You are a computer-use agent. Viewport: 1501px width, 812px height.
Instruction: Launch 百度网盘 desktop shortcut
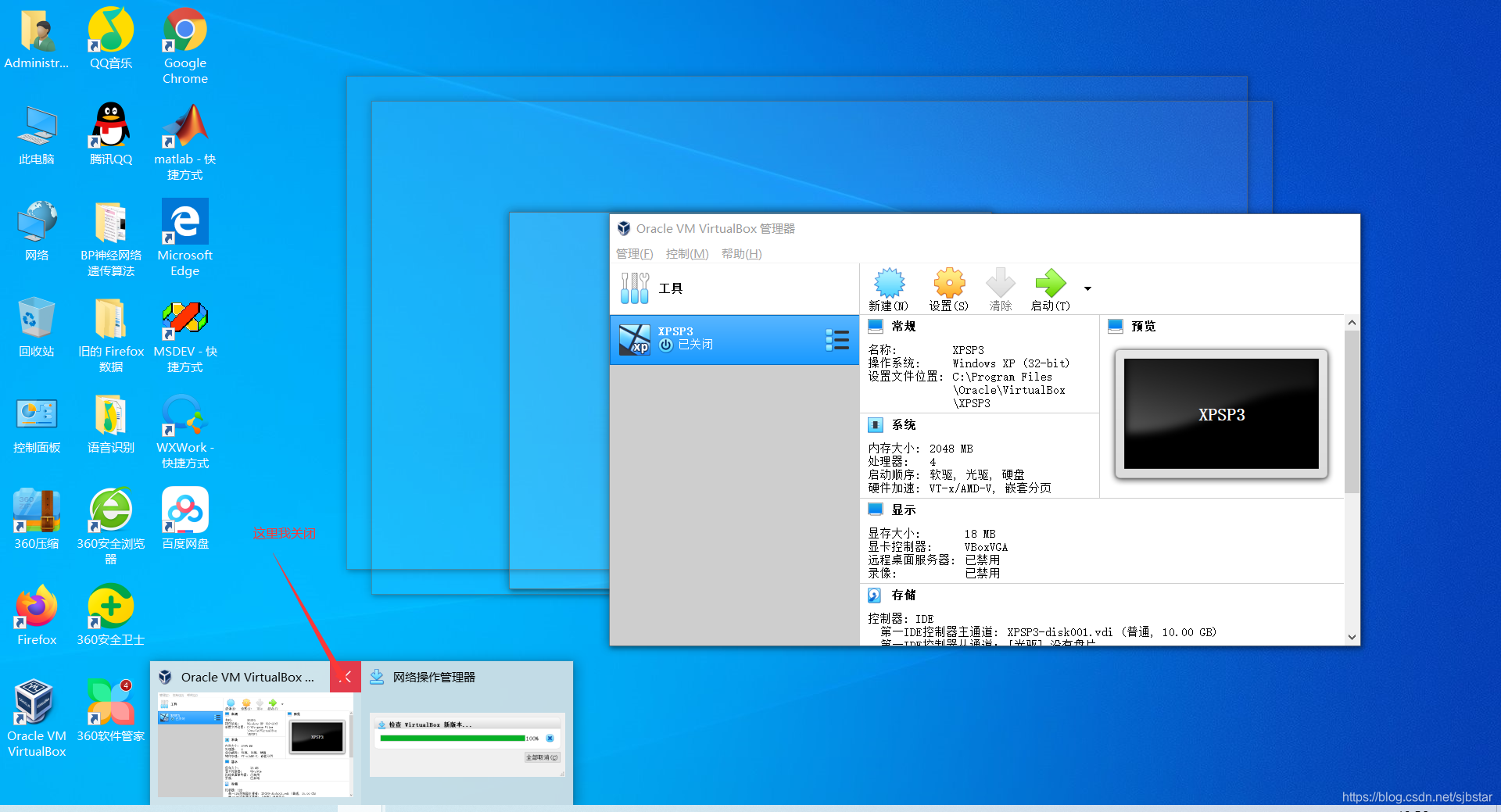[185, 520]
